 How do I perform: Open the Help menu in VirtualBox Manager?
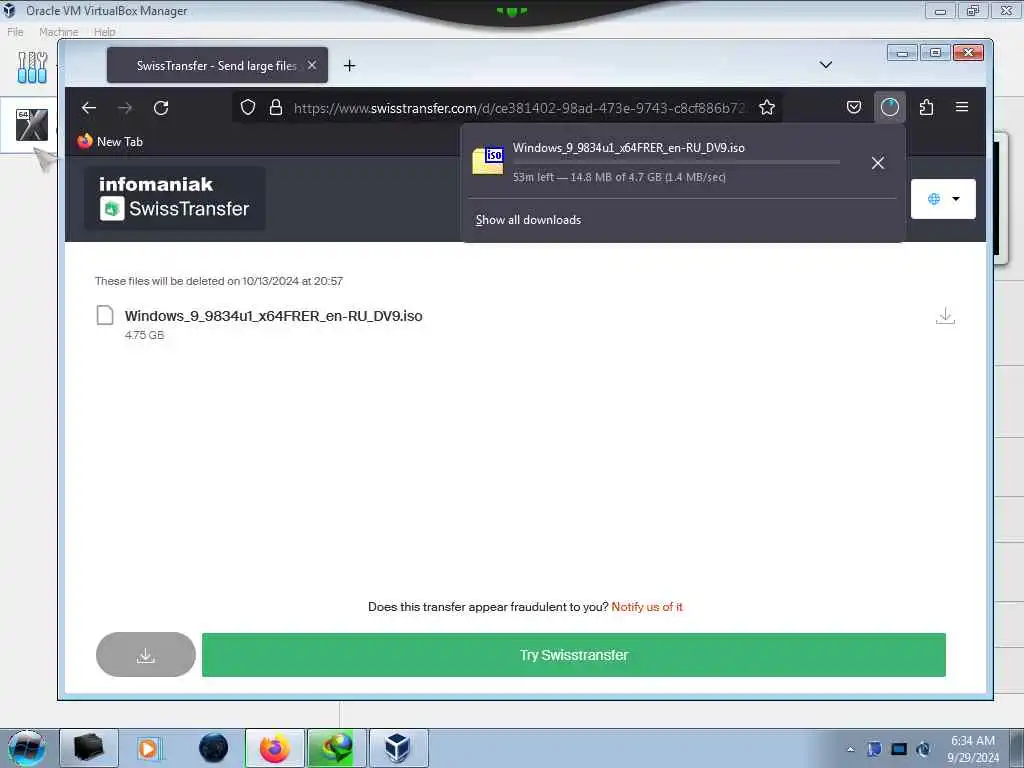pyautogui.click(x=104, y=32)
